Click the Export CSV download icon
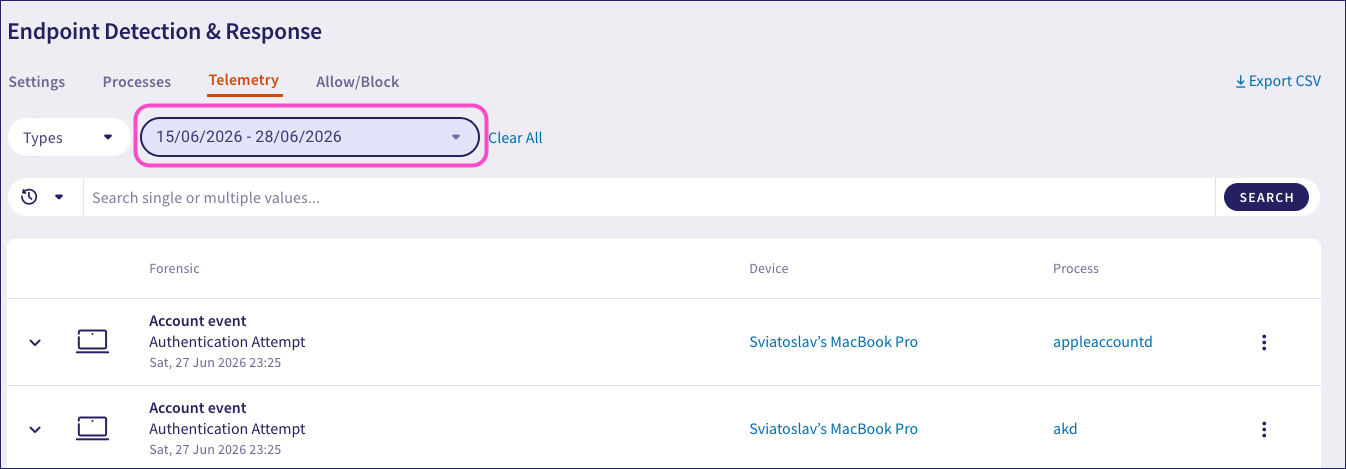1346x469 pixels. point(1241,81)
